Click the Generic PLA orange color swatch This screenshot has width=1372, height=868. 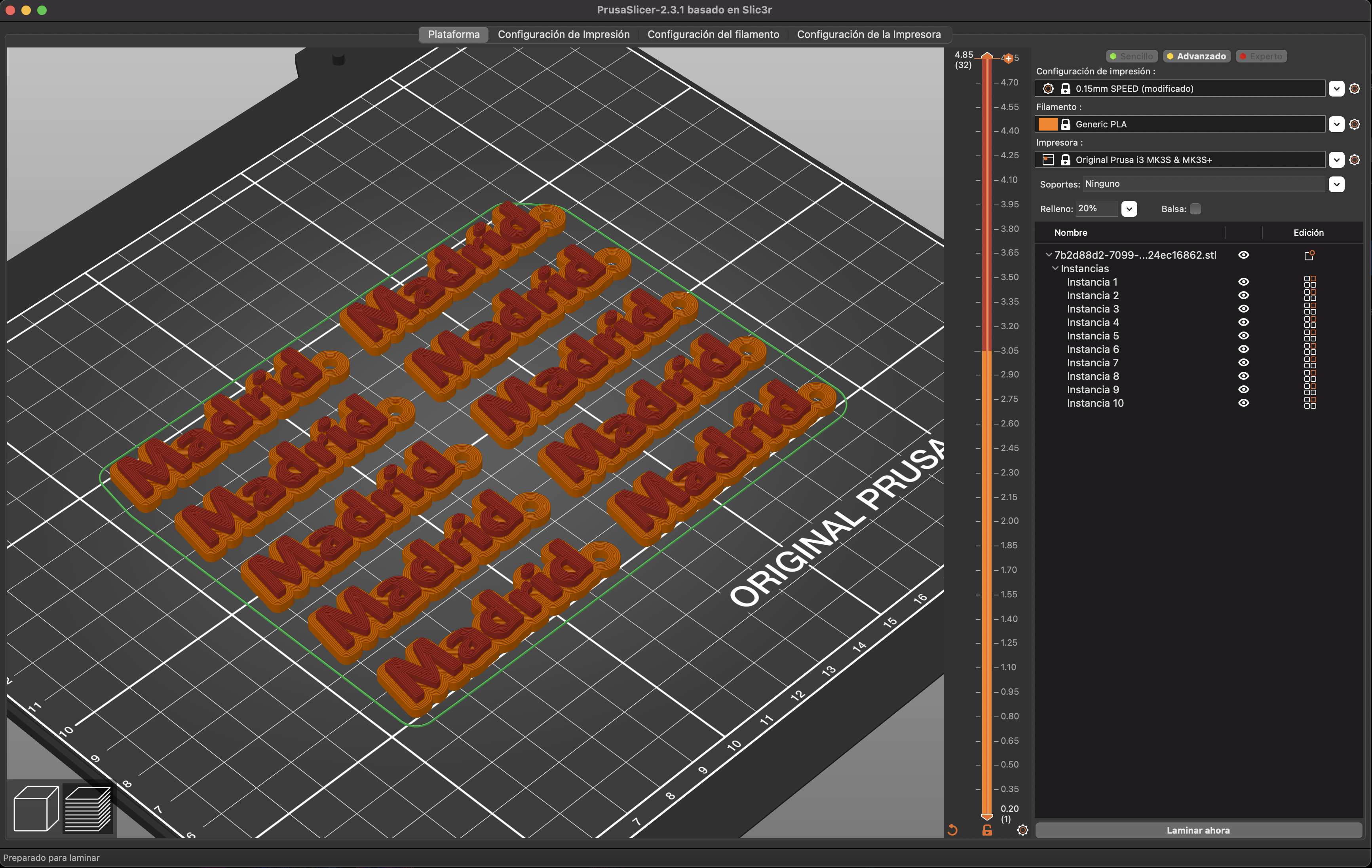1047,124
